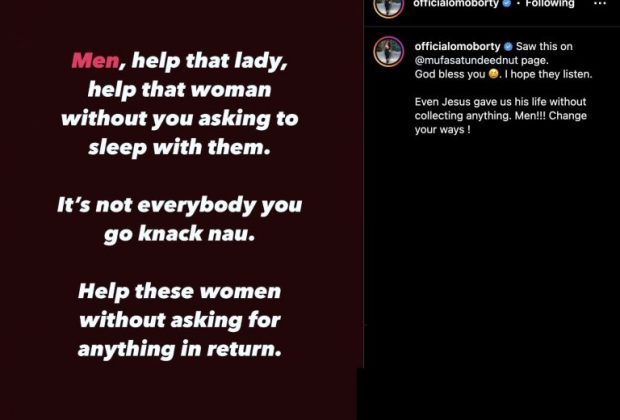620x420 pixels.
Task: Click the empty comments area below caption
Action: coord(492,253)
